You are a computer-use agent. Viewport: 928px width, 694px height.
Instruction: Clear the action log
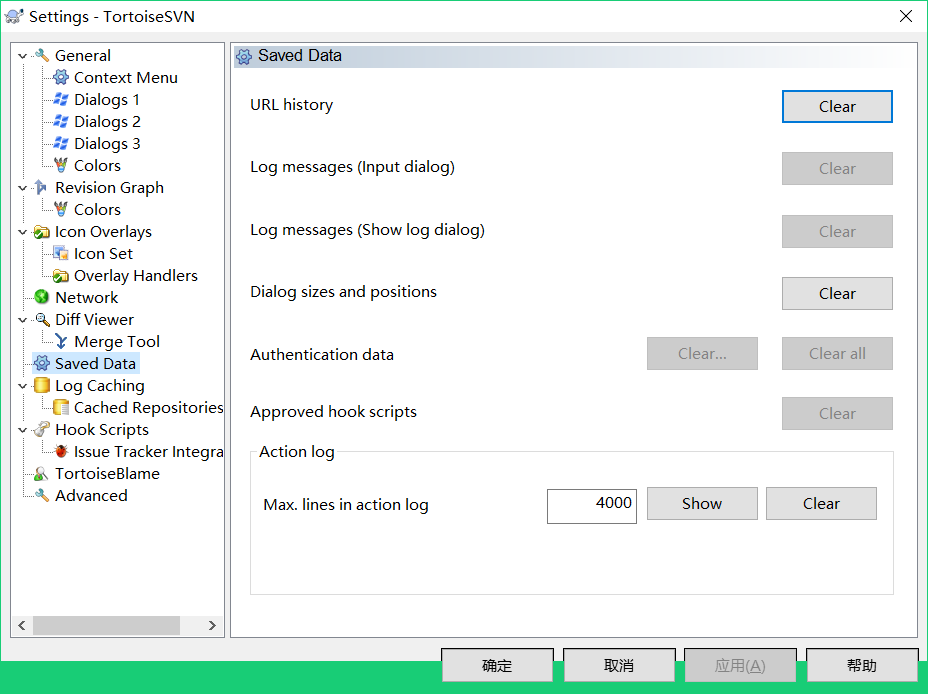click(x=821, y=503)
